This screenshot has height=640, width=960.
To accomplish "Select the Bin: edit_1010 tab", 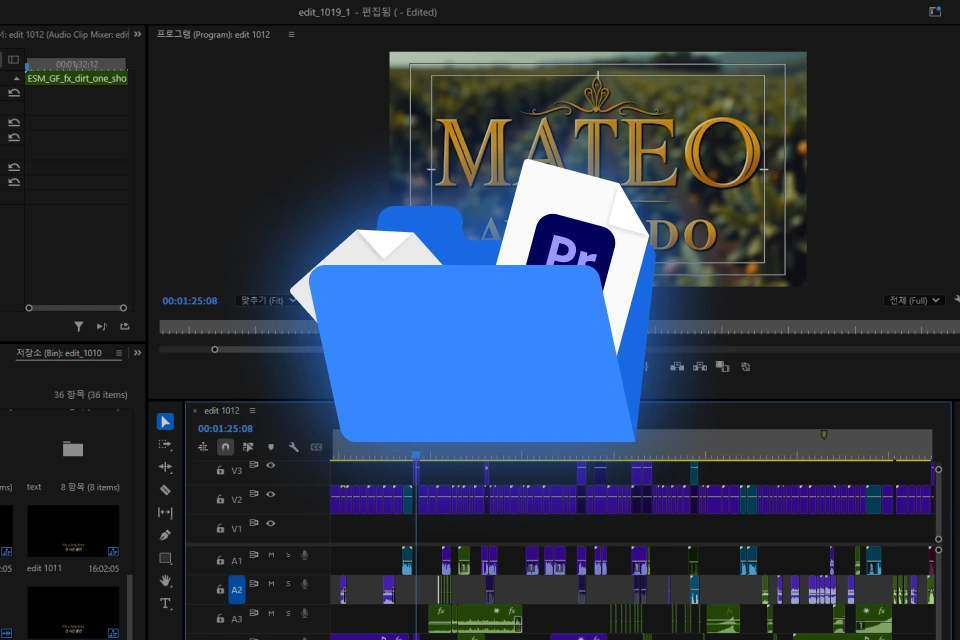I will click(59, 353).
